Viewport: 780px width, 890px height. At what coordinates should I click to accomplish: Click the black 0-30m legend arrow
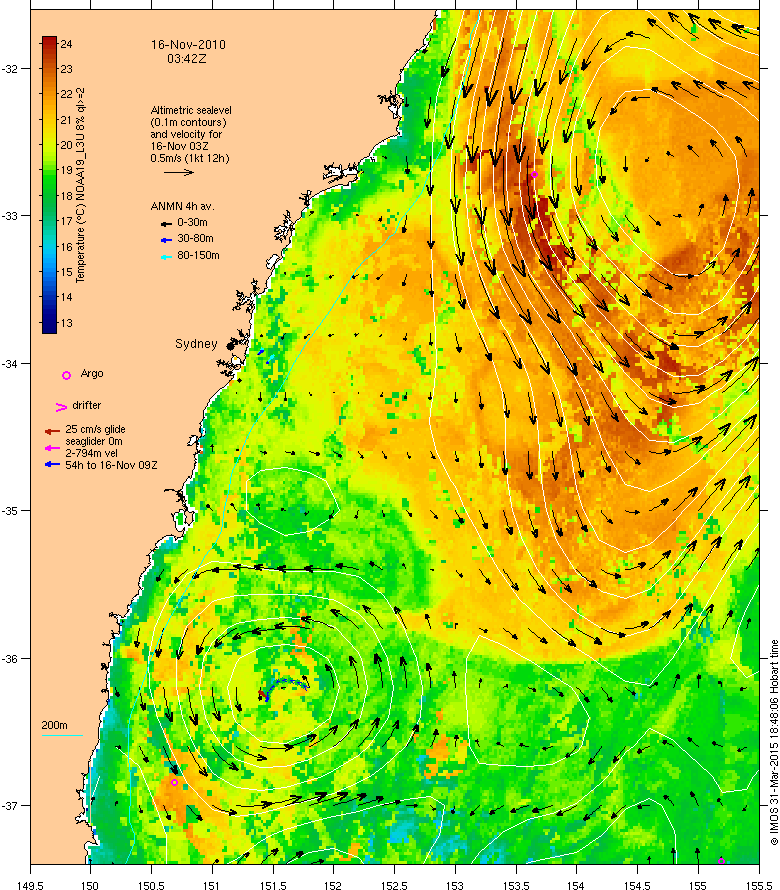coord(166,224)
